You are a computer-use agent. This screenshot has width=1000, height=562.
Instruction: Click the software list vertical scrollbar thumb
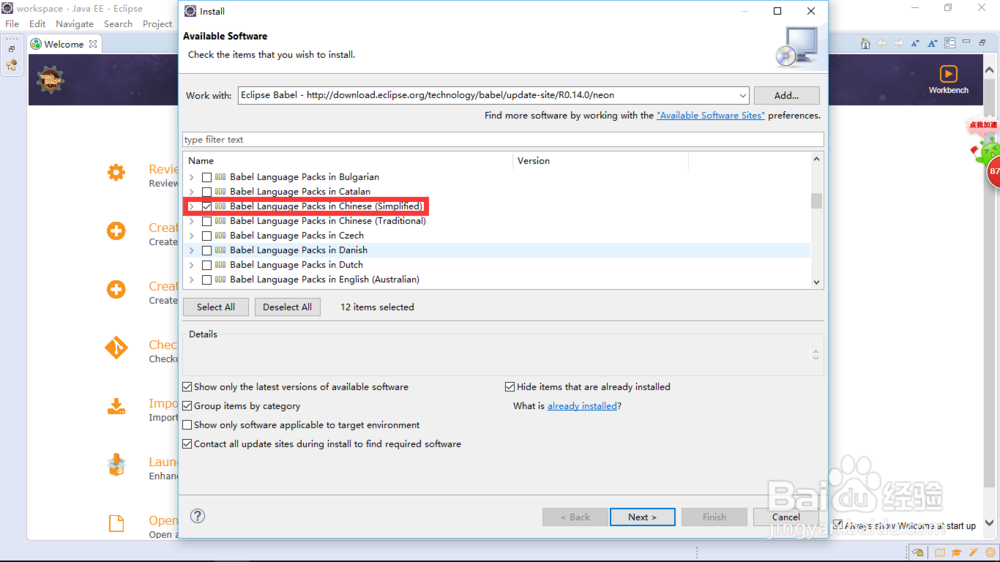pyautogui.click(x=816, y=201)
